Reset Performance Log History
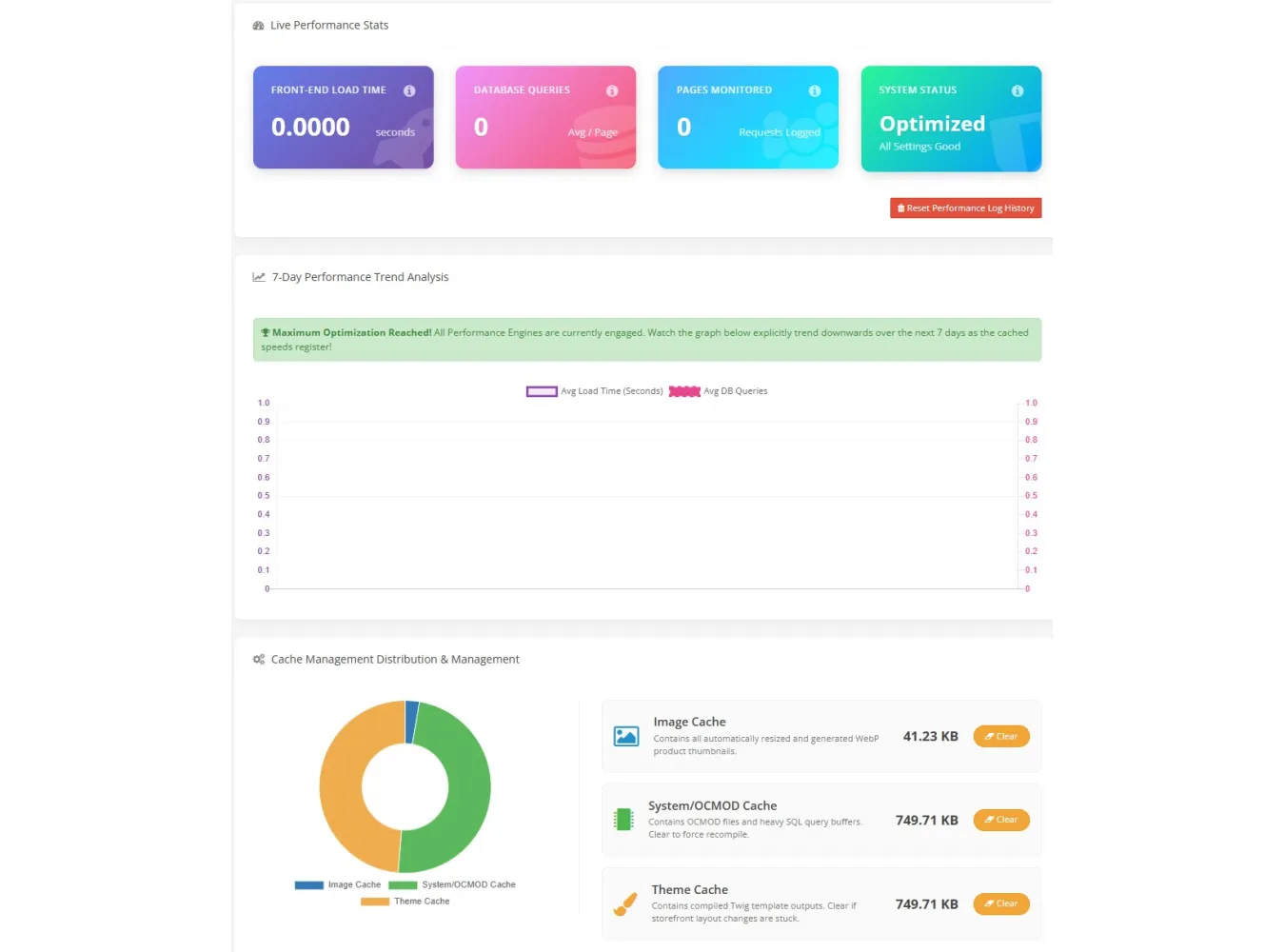This screenshot has width=1285, height=952. [965, 208]
